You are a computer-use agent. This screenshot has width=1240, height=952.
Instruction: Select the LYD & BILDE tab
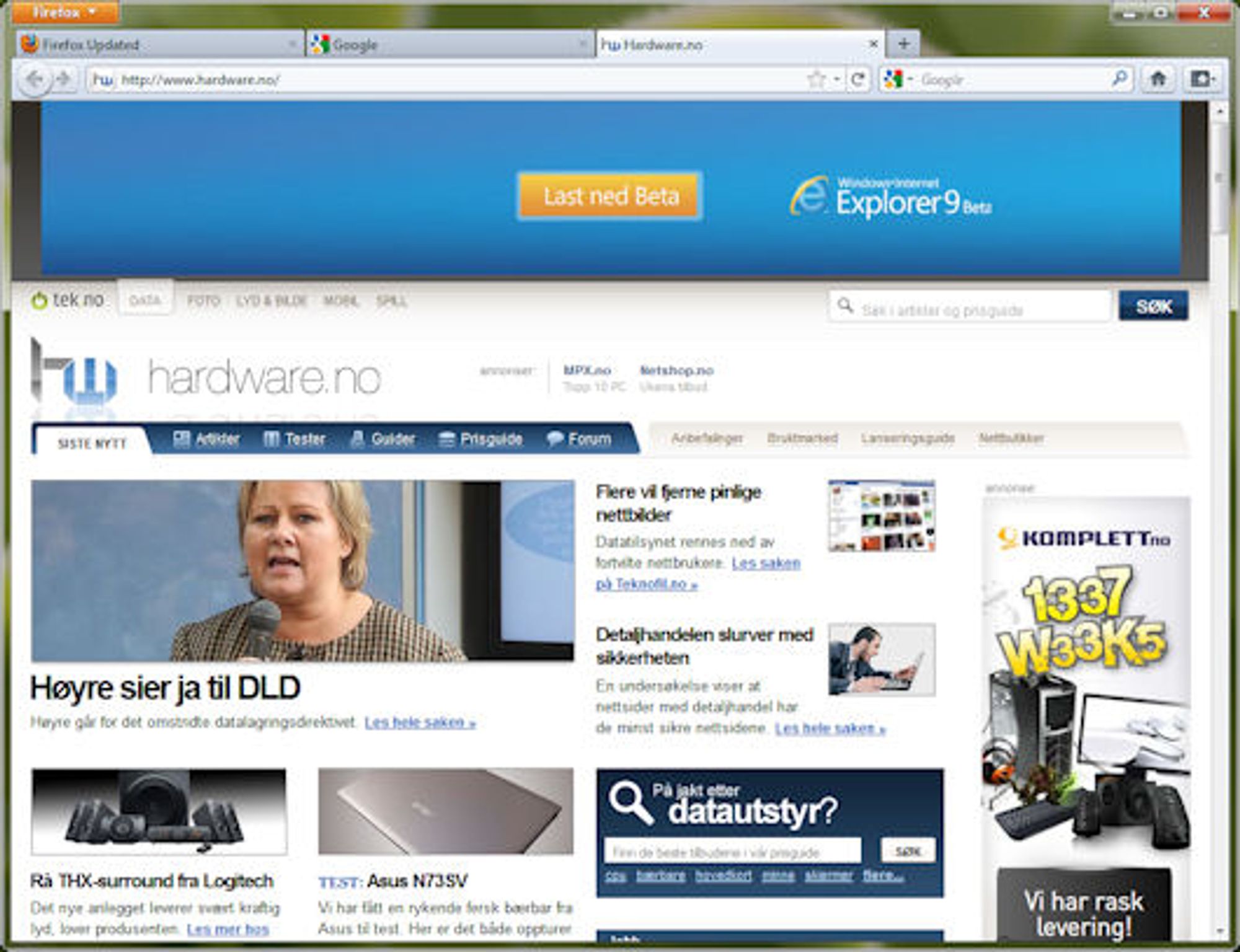click(272, 301)
